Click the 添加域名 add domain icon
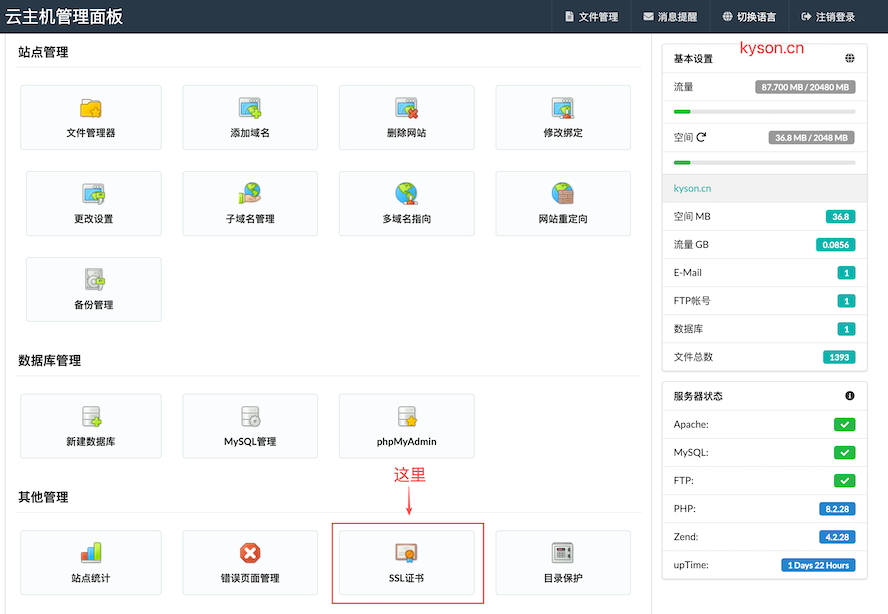Viewport: 888px width, 614px height. point(250,117)
